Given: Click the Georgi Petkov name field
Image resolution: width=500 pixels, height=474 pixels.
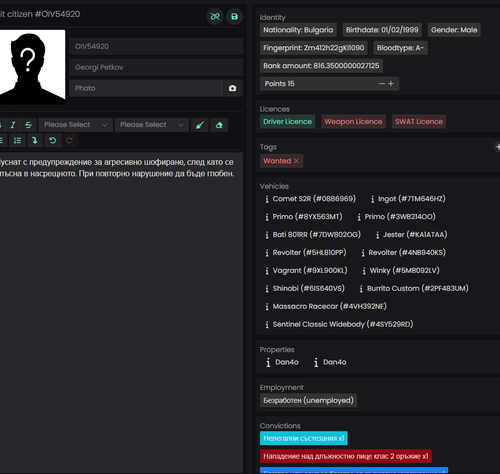Looking at the screenshot, I should 156,67.
